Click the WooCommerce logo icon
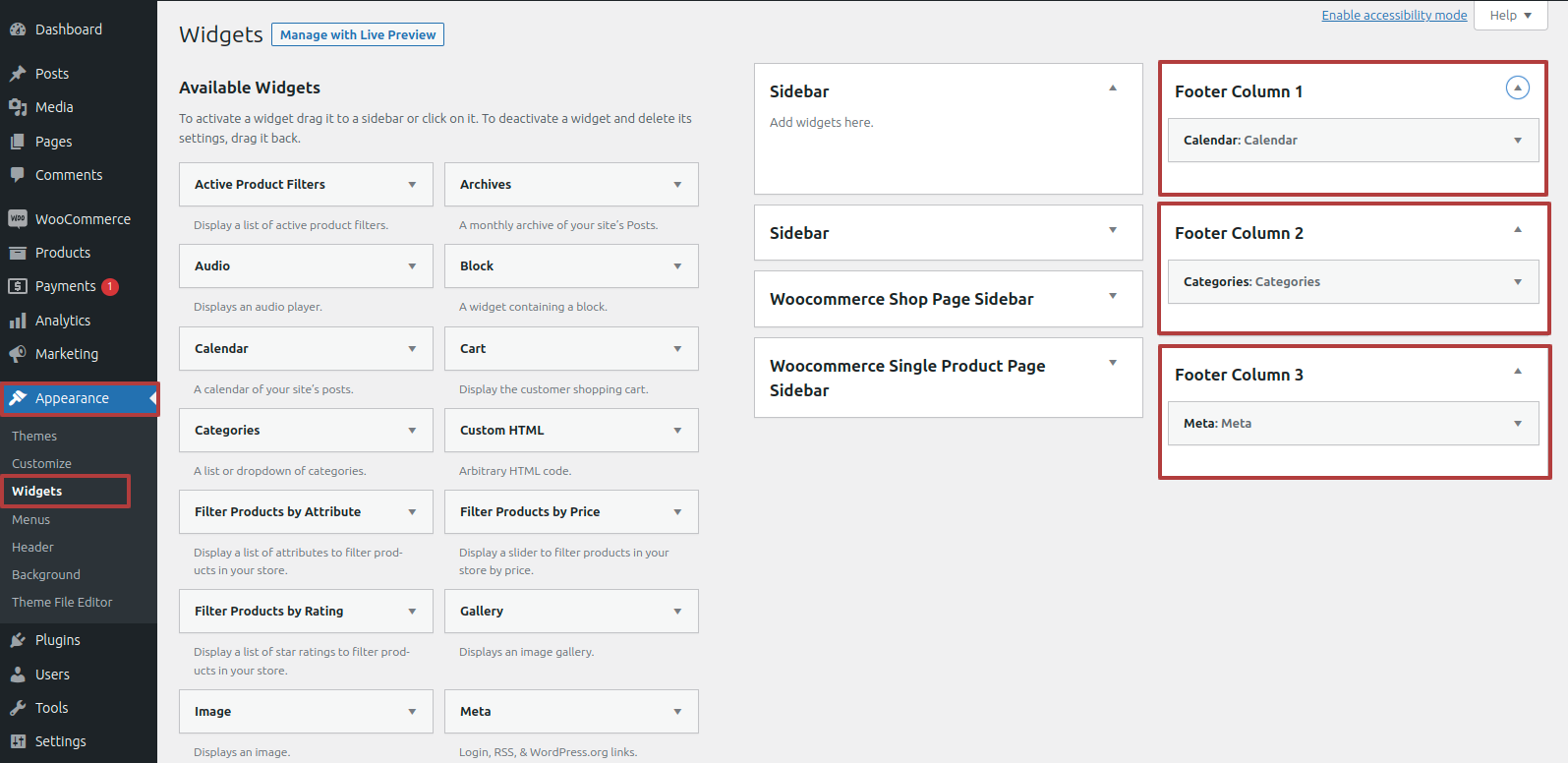 pyautogui.click(x=18, y=219)
